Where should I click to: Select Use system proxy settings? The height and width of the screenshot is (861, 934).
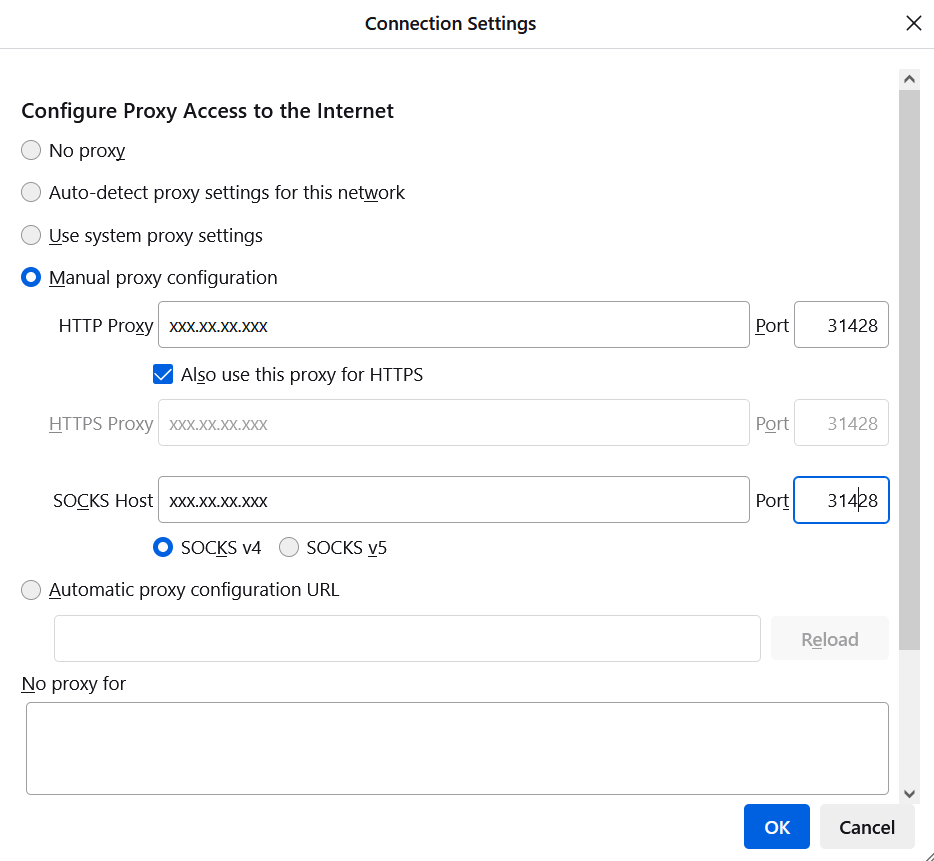point(31,235)
